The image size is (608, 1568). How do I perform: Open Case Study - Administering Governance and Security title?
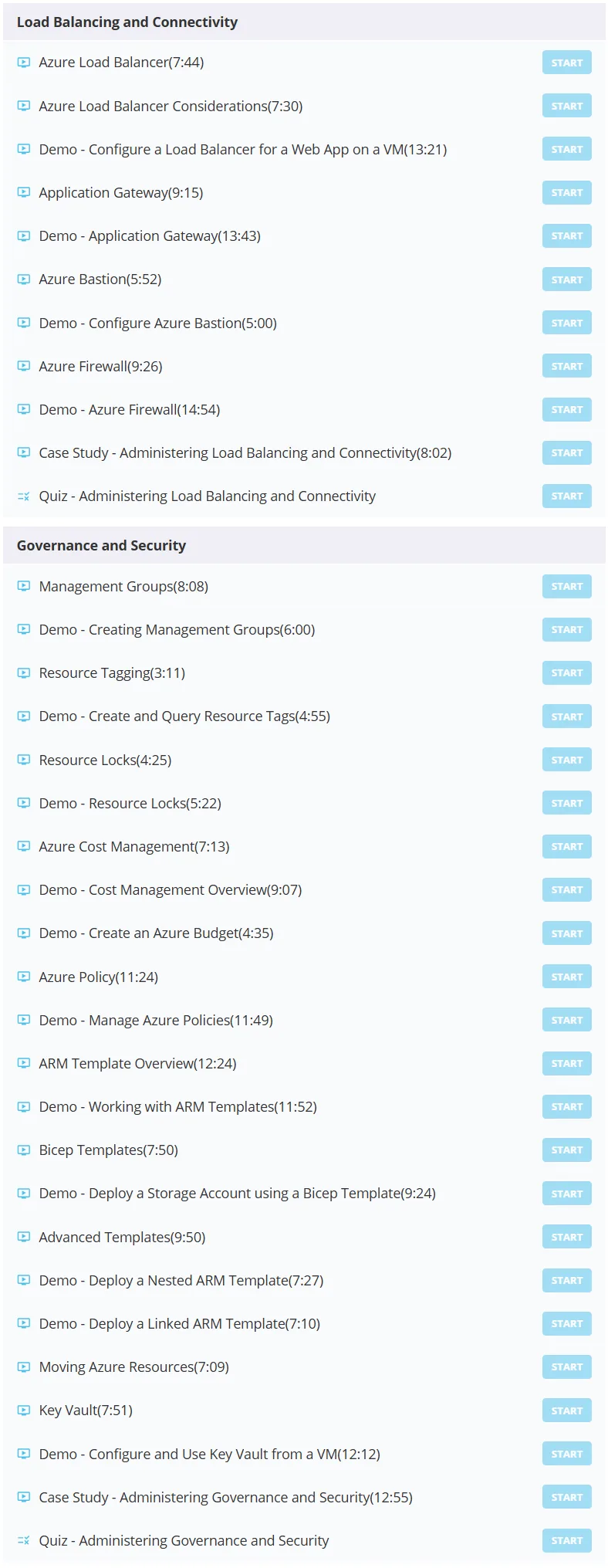226,1498
